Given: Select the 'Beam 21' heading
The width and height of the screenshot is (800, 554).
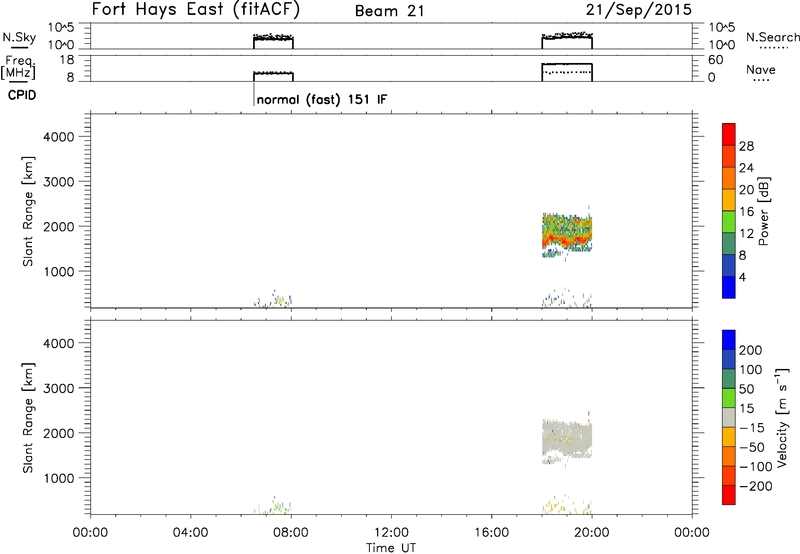Looking at the screenshot, I should point(389,11).
